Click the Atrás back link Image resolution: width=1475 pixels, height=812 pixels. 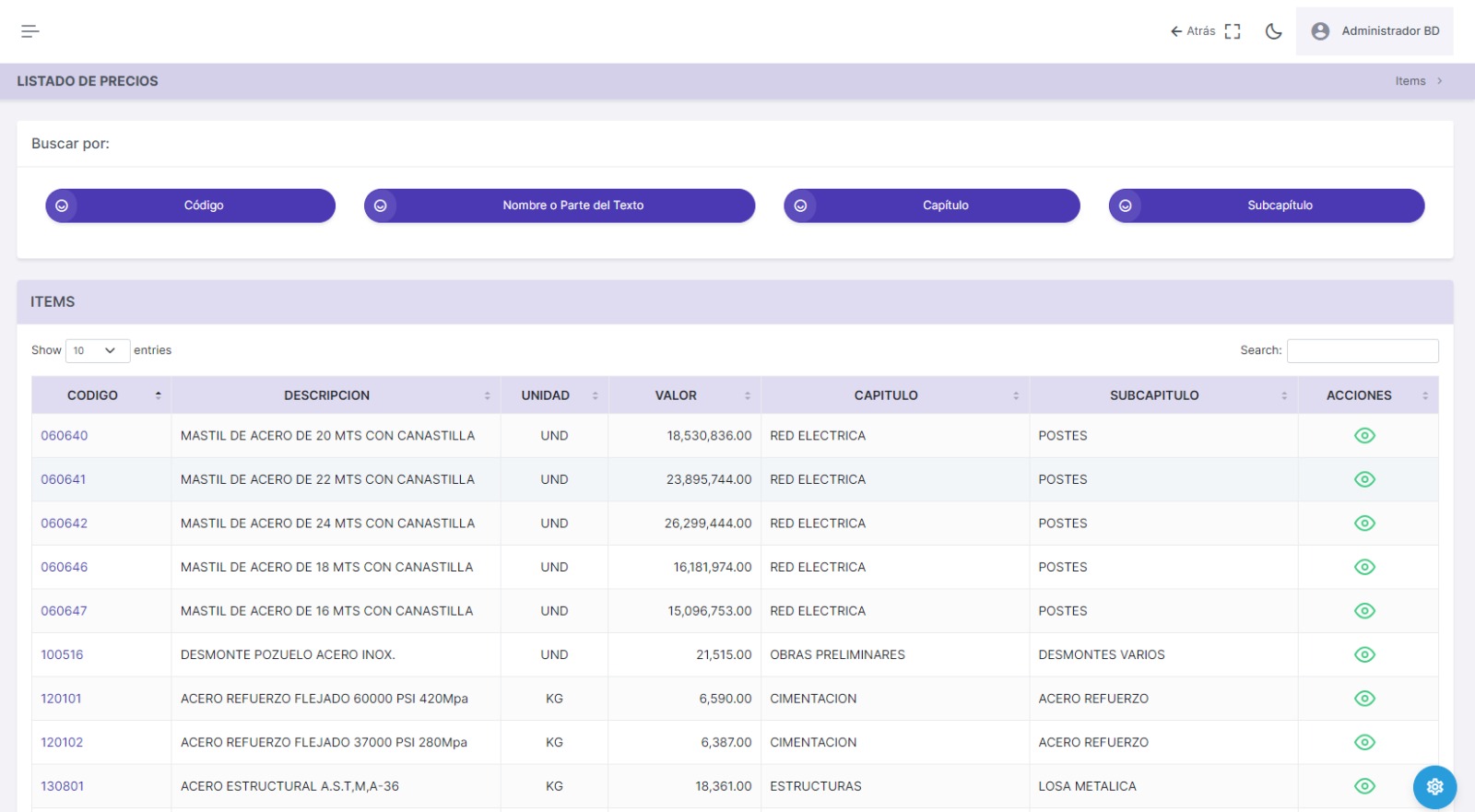click(x=1193, y=31)
